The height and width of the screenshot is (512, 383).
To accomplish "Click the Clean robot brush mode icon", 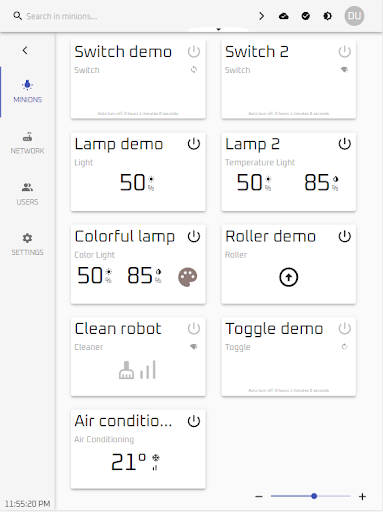I will [126, 370].
